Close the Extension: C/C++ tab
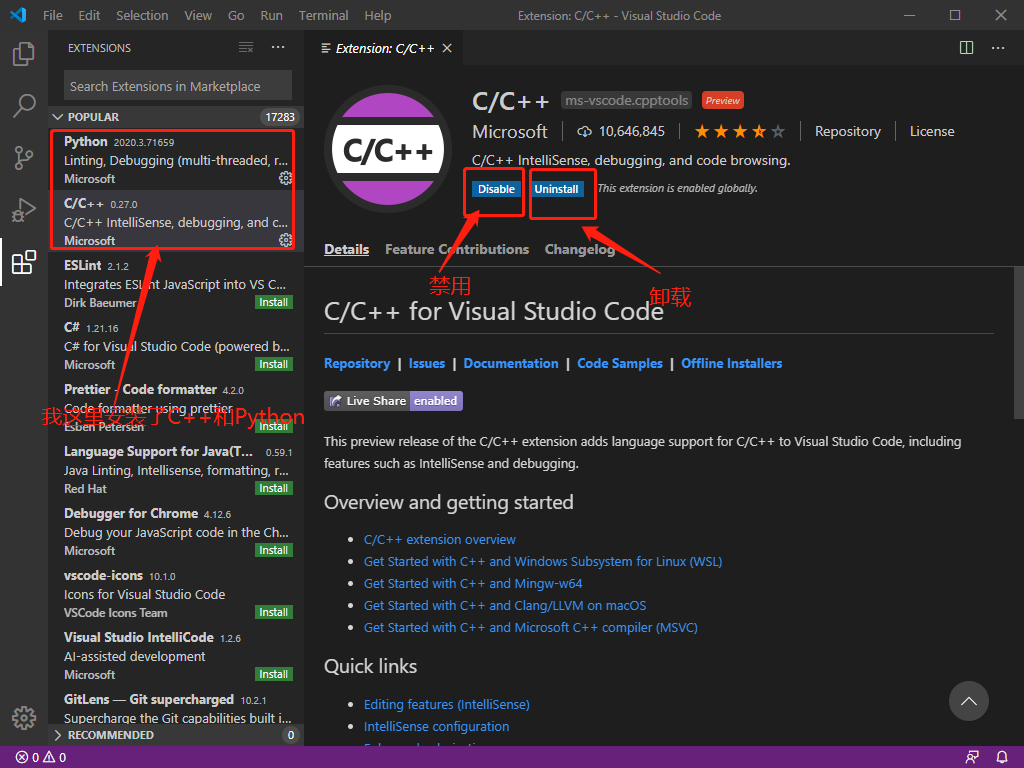 (447, 48)
